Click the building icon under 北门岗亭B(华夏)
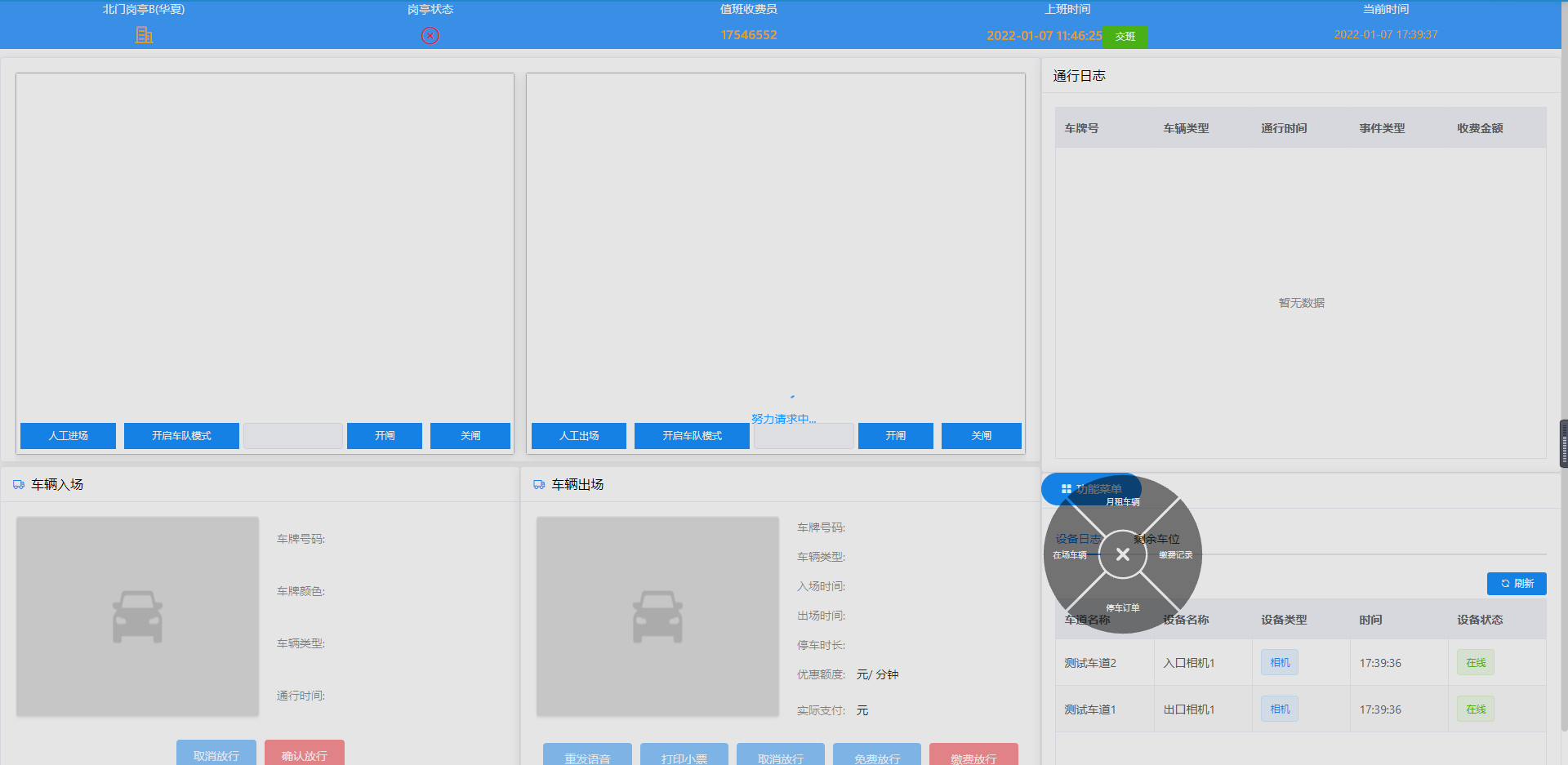 click(144, 35)
